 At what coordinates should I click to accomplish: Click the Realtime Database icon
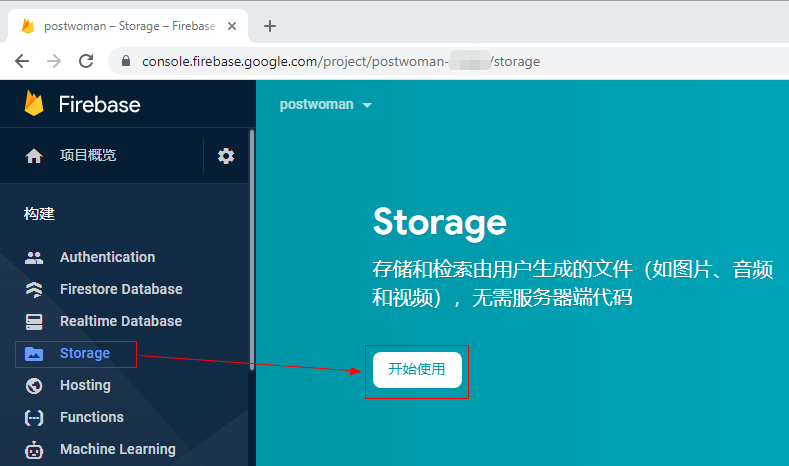pos(34,321)
